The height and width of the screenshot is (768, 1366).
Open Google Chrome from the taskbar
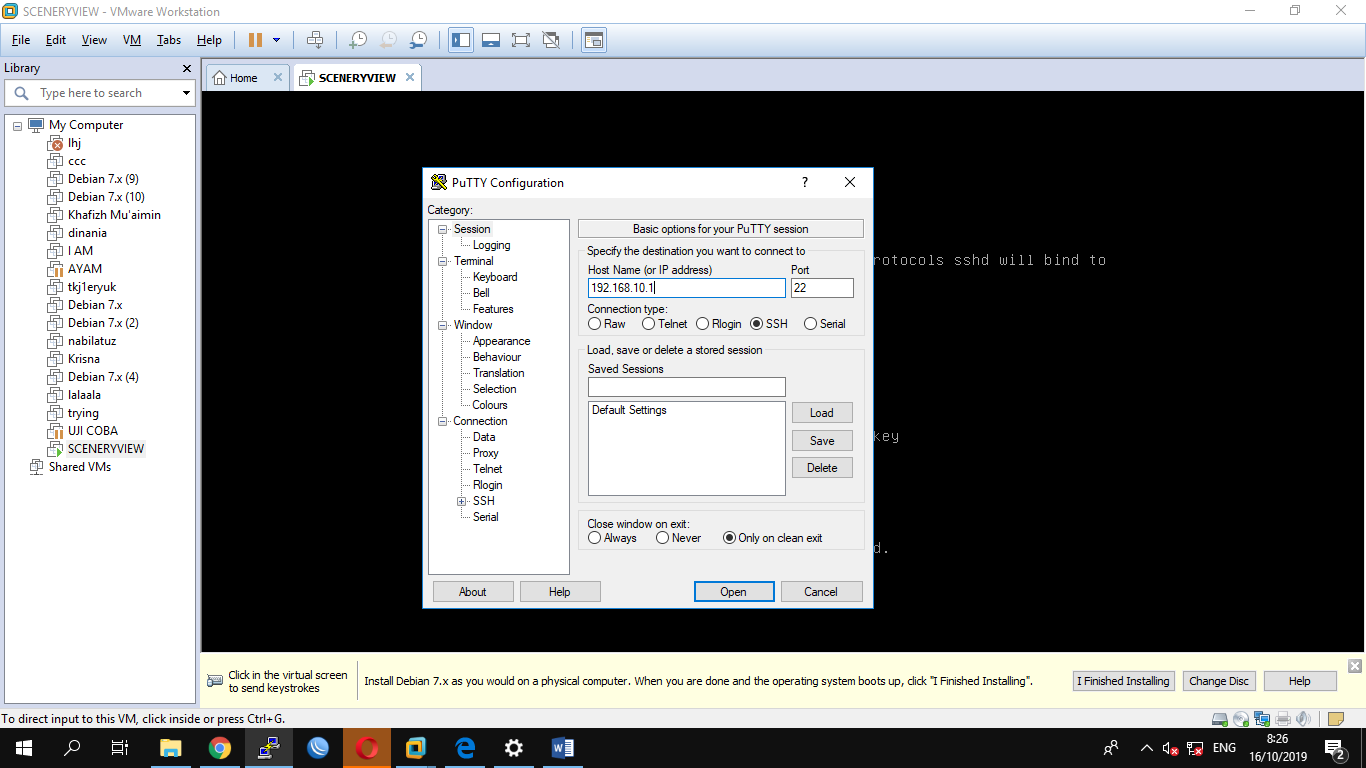click(220, 748)
